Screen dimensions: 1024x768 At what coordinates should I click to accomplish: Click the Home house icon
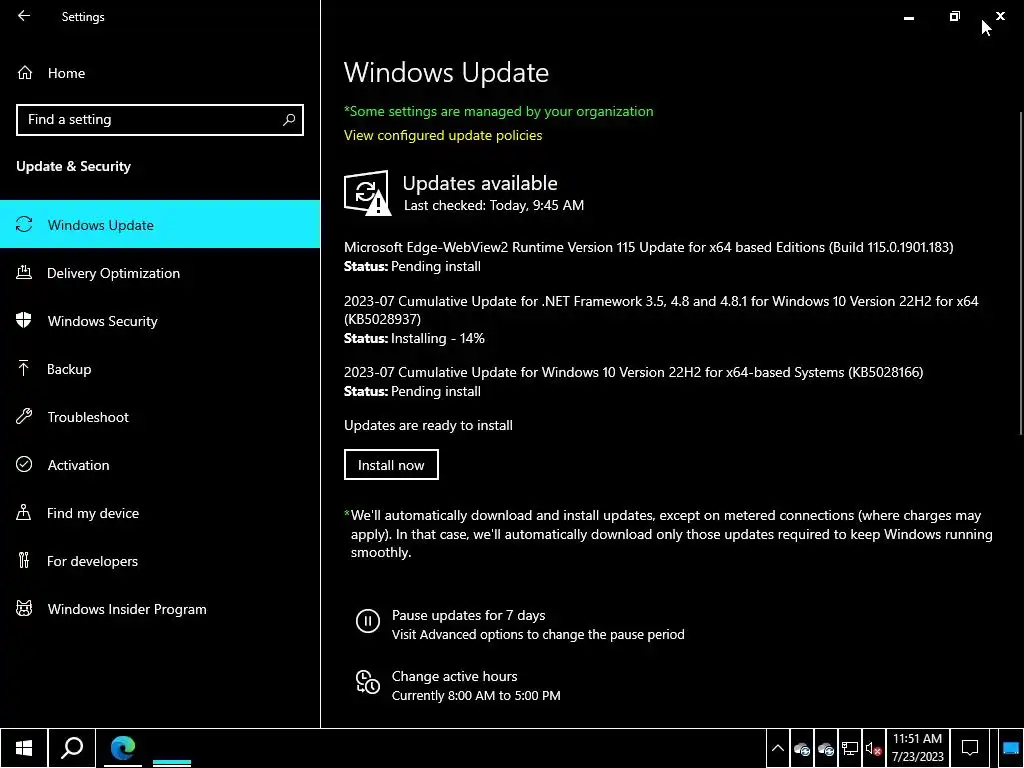coord(25,72)
